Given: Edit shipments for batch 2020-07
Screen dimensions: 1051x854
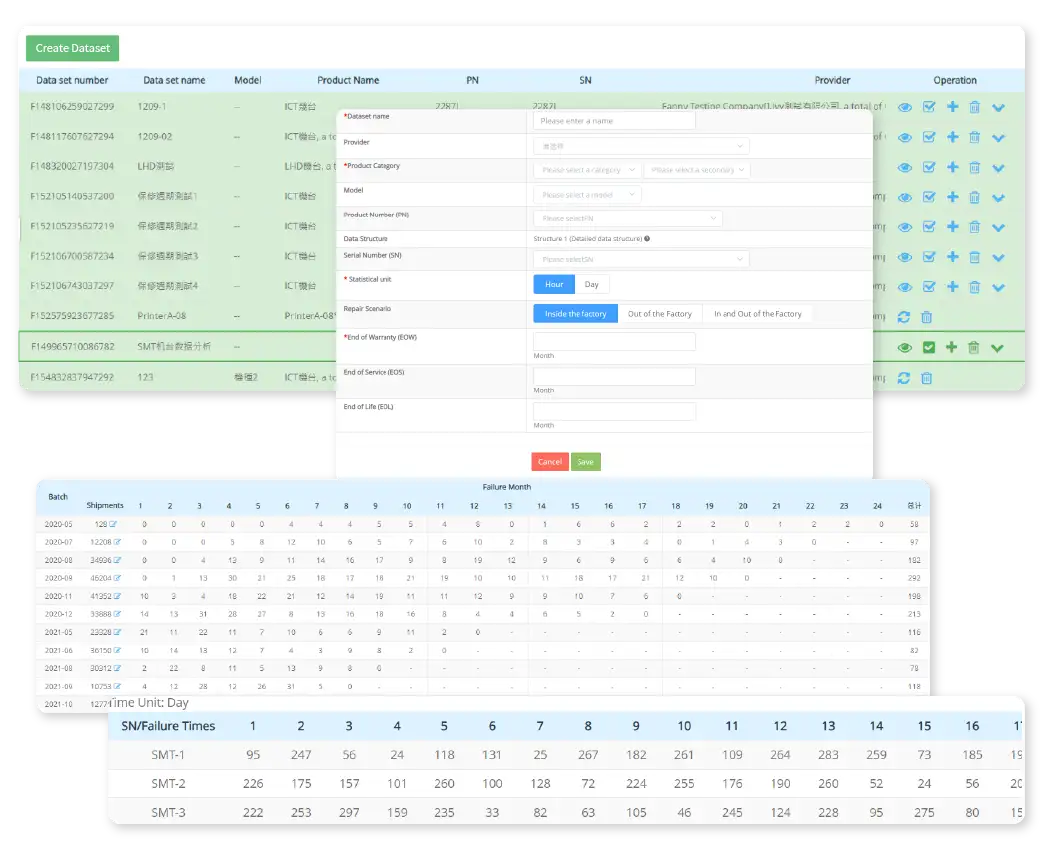Looking at the screenshot, I should (116, 541).
